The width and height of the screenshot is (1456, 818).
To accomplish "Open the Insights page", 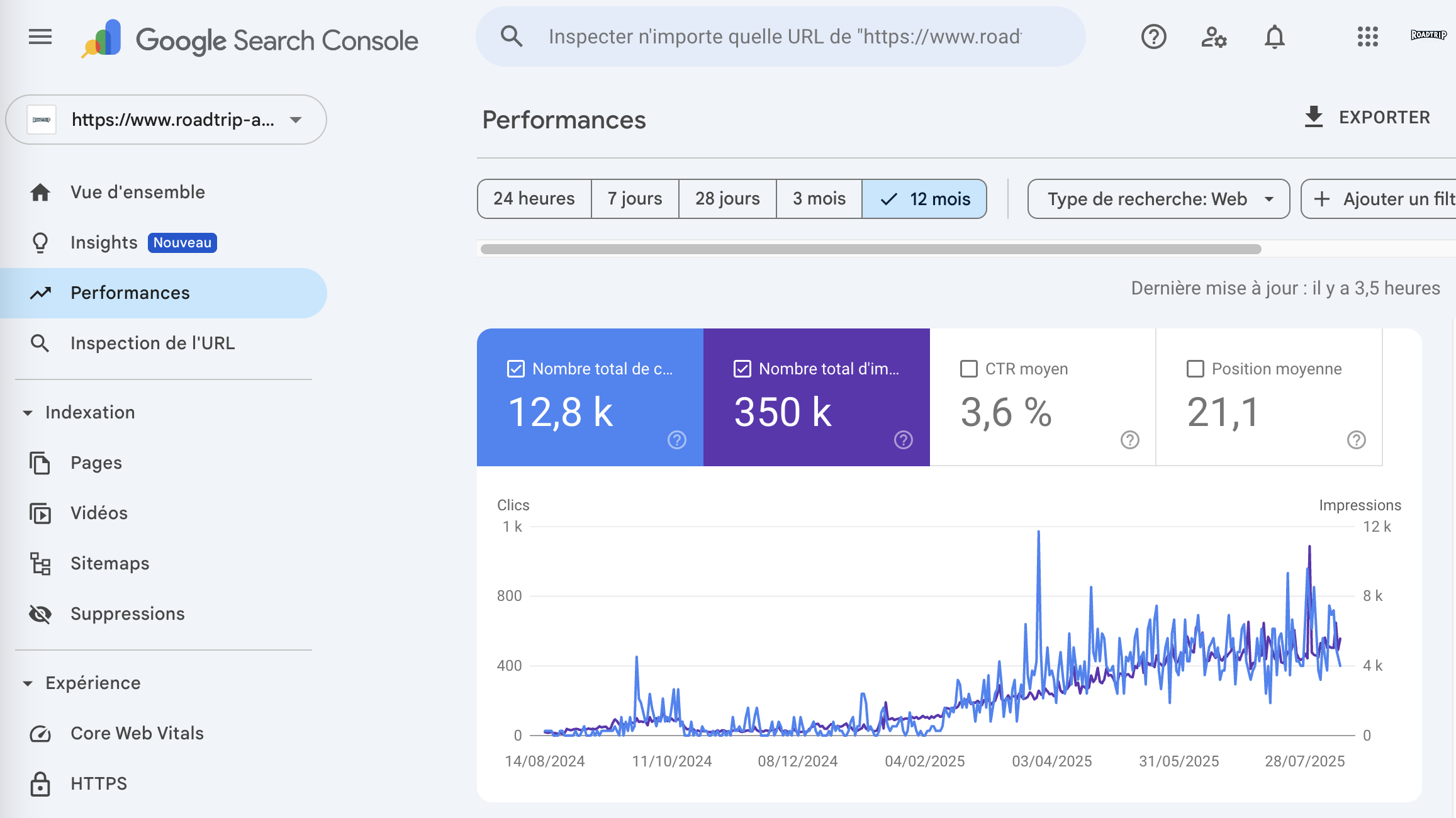I will (164, 243).
